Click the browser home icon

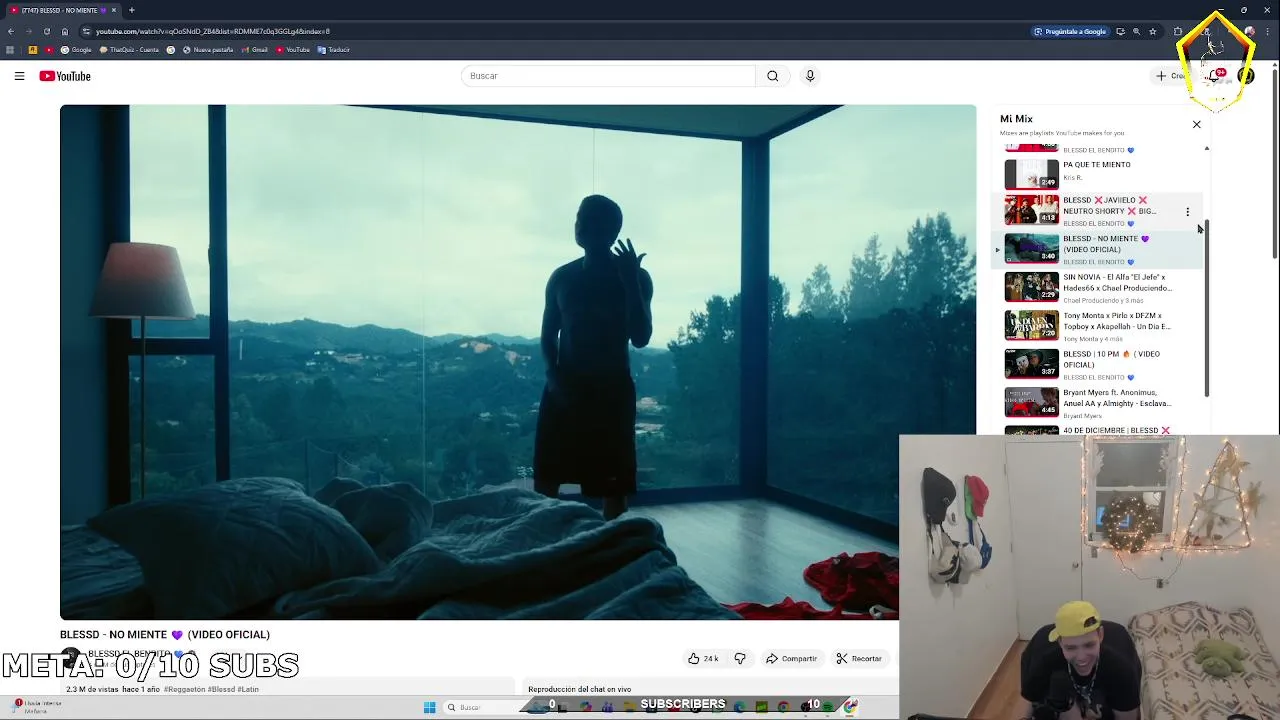[64, 31]
